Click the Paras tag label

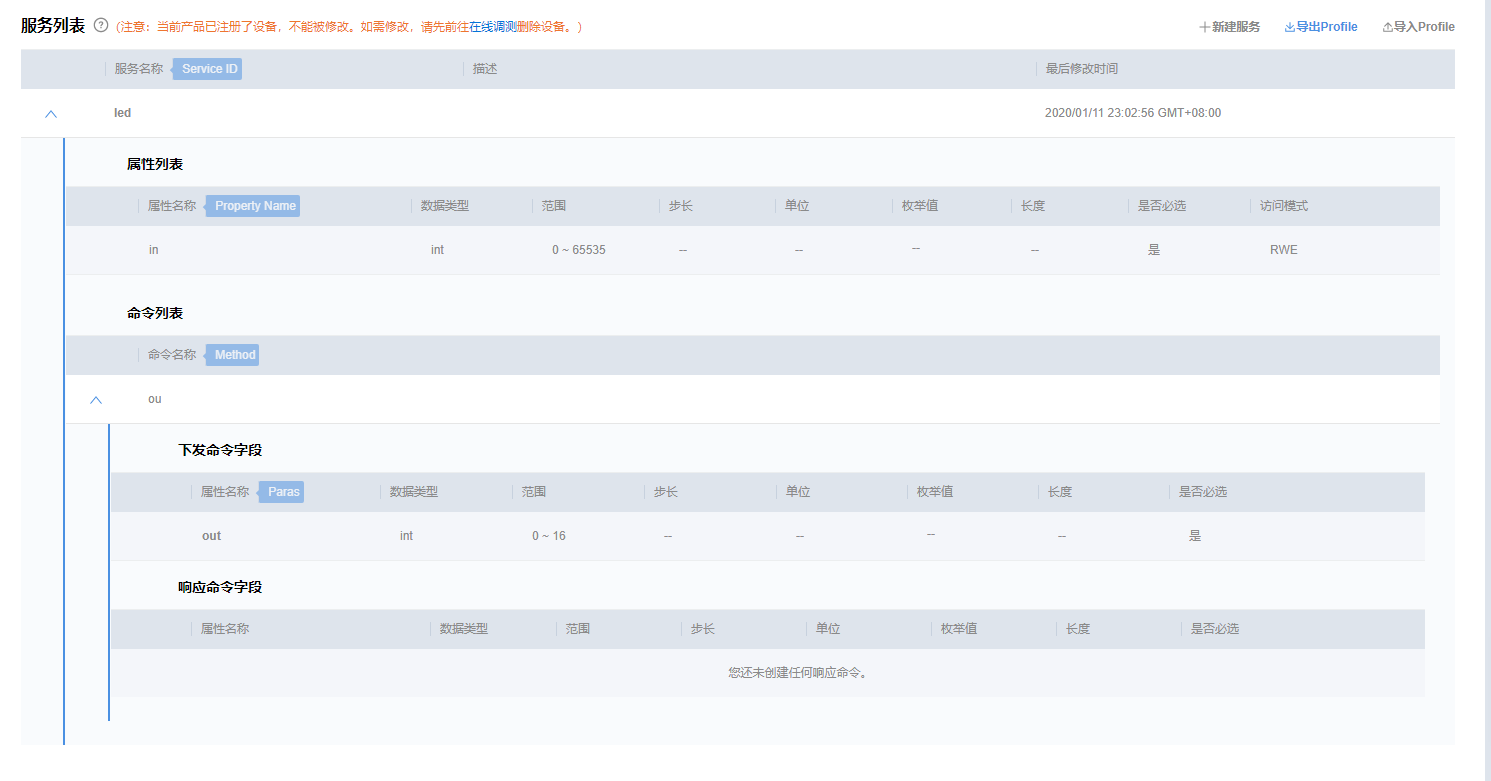click(283, 492)
